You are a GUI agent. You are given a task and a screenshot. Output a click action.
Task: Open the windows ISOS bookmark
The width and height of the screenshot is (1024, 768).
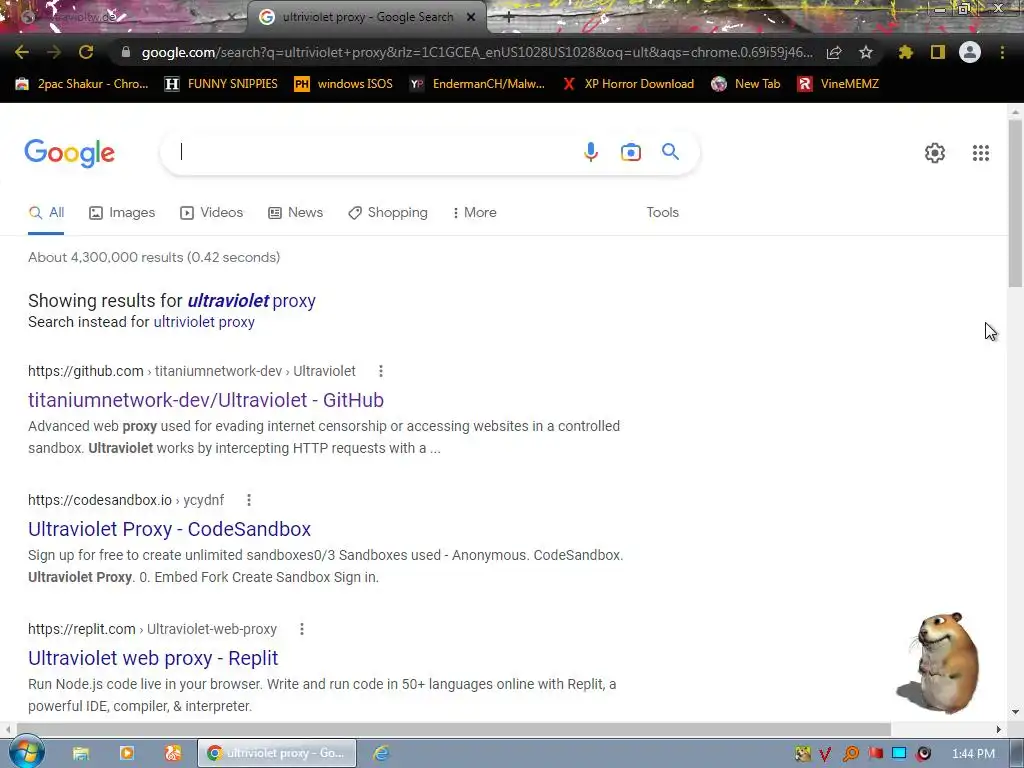point(344,84)
